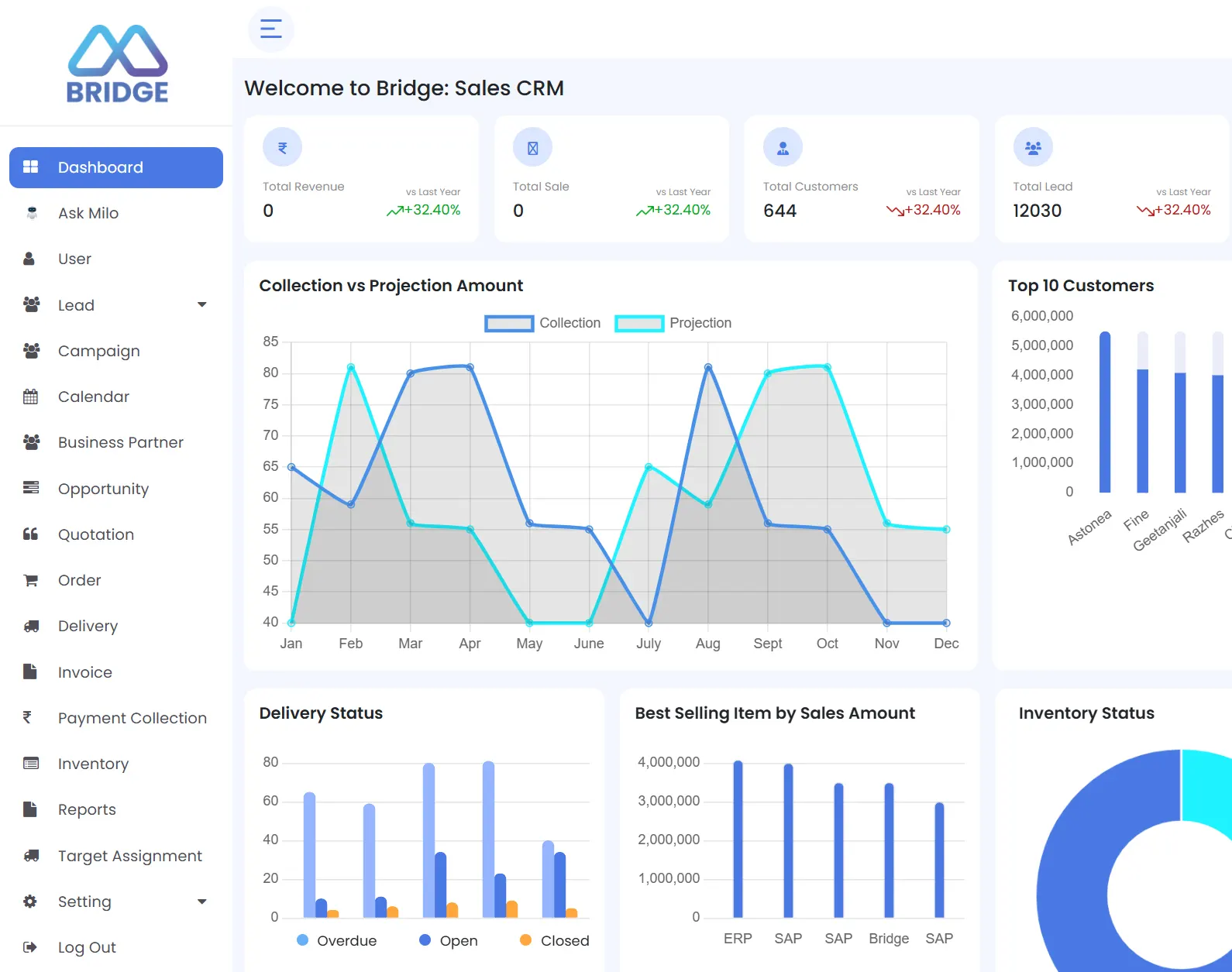
Task: Toggle the Collection legend swatch
Action: [x=509, y=323]
